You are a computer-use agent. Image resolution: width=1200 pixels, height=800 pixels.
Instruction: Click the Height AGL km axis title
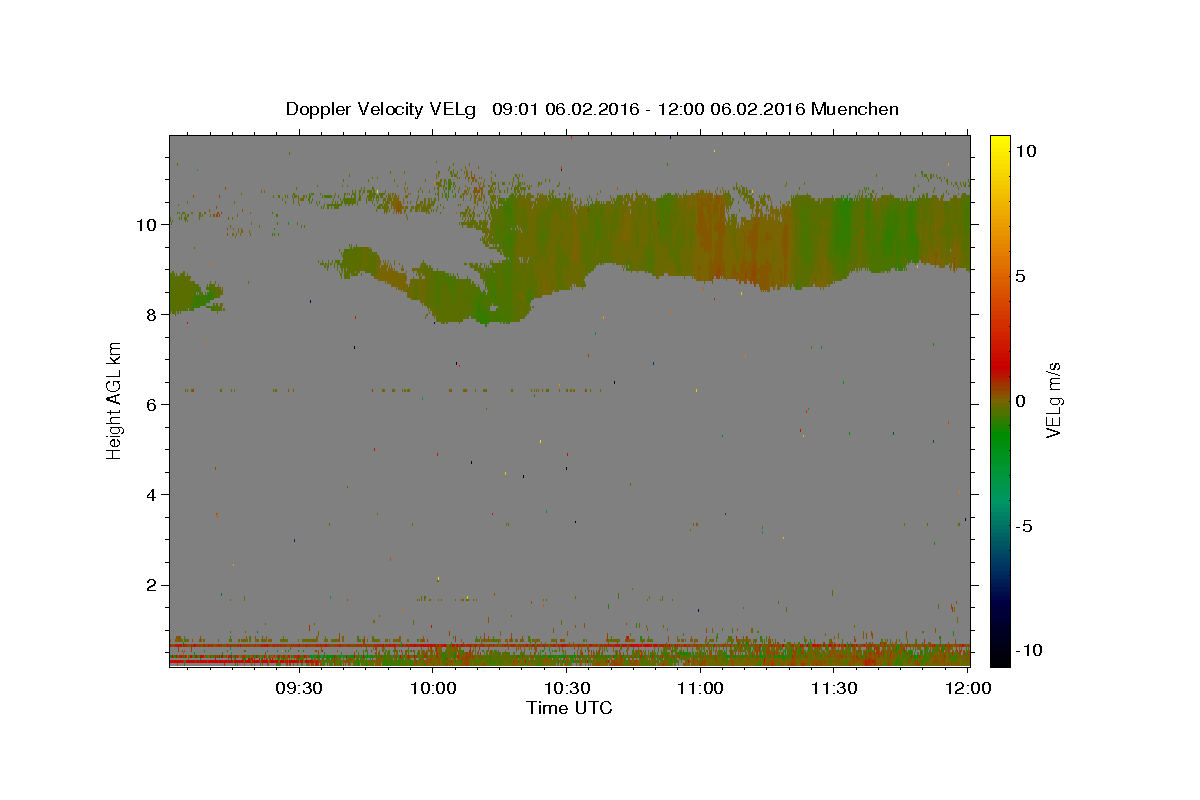click(x=115, y=401)
